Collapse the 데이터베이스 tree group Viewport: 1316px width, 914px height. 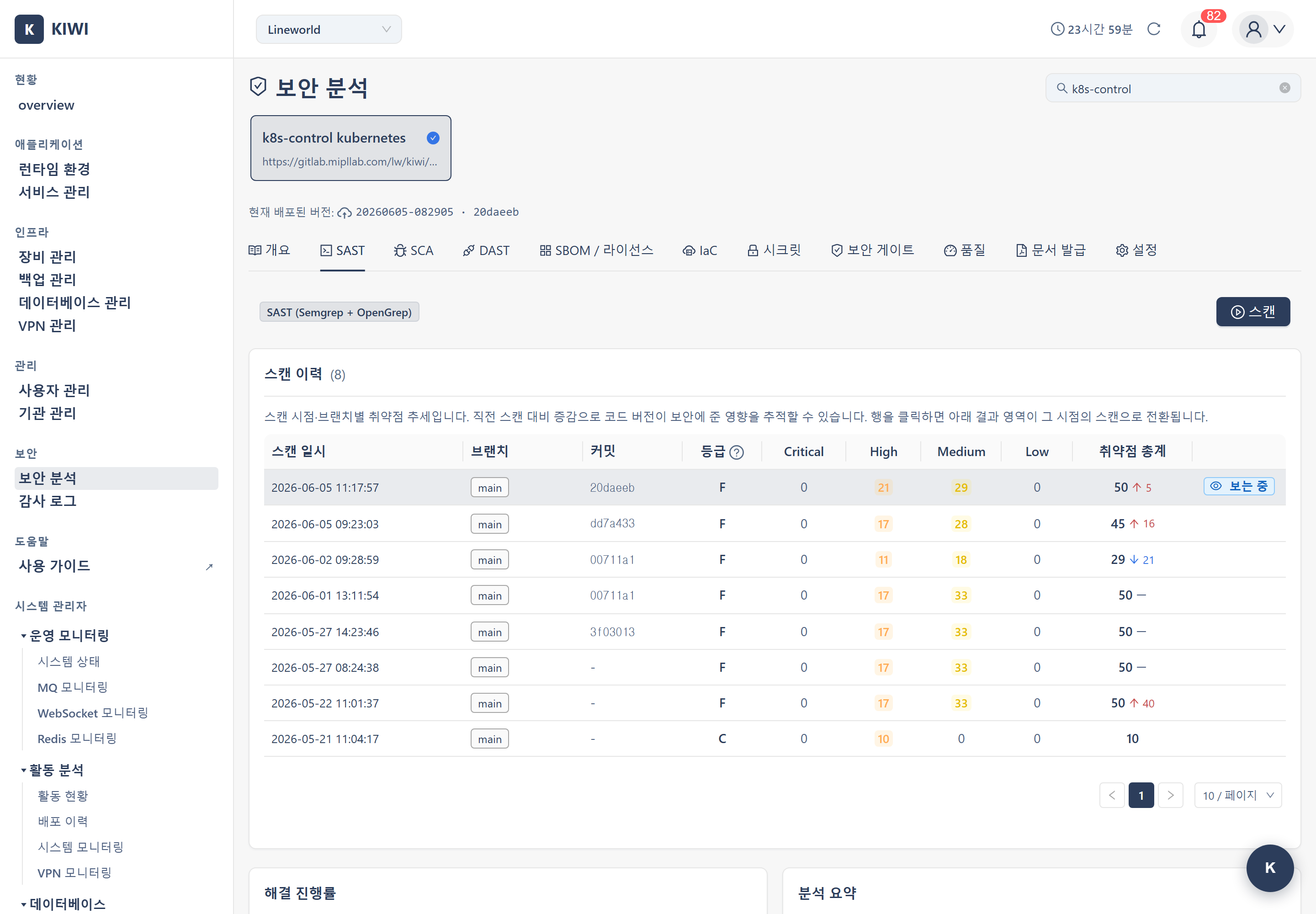click(x=23, y=905)
